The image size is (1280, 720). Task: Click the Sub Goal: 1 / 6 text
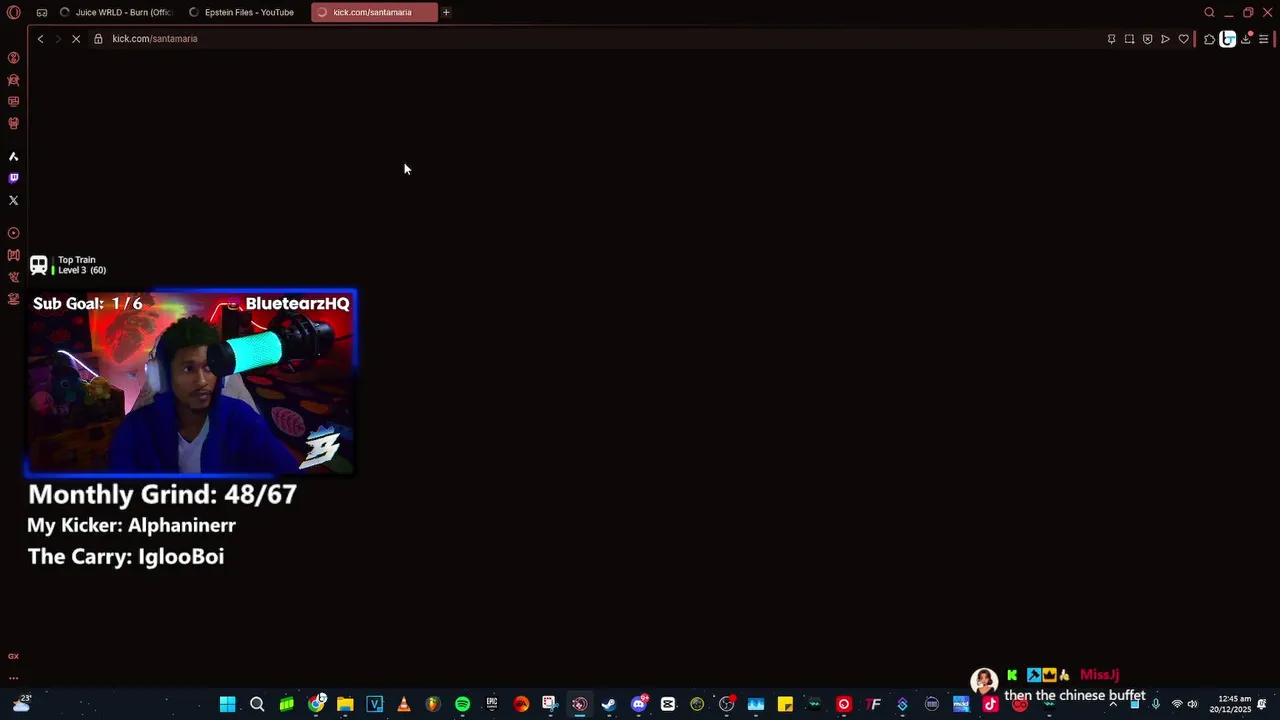click(88, 303)
